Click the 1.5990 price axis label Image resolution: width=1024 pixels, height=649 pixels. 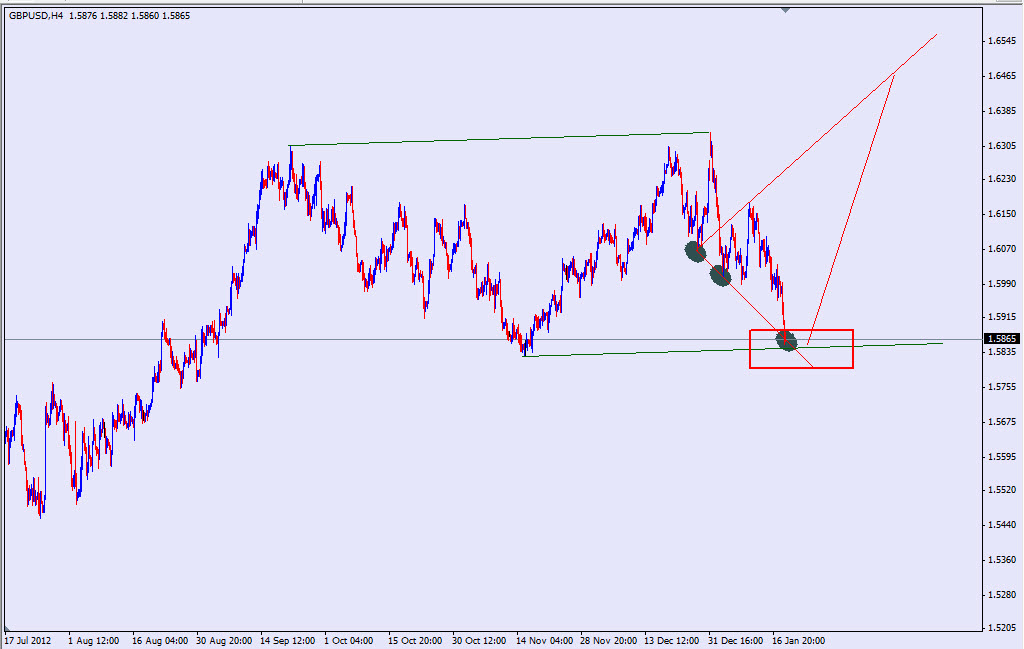(x=1002, y=284)
